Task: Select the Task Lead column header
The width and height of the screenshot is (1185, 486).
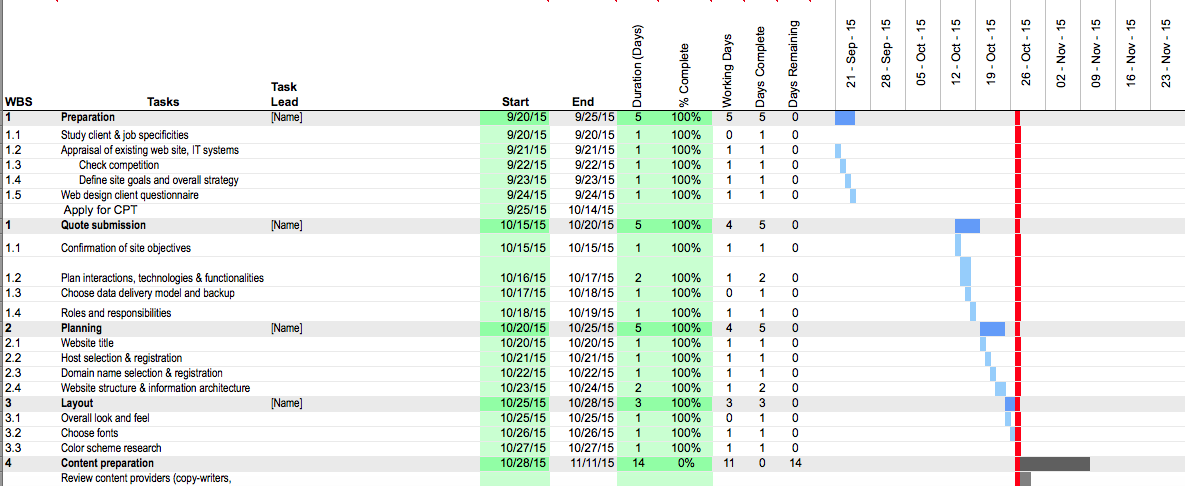Action: [x=285, y=94]
